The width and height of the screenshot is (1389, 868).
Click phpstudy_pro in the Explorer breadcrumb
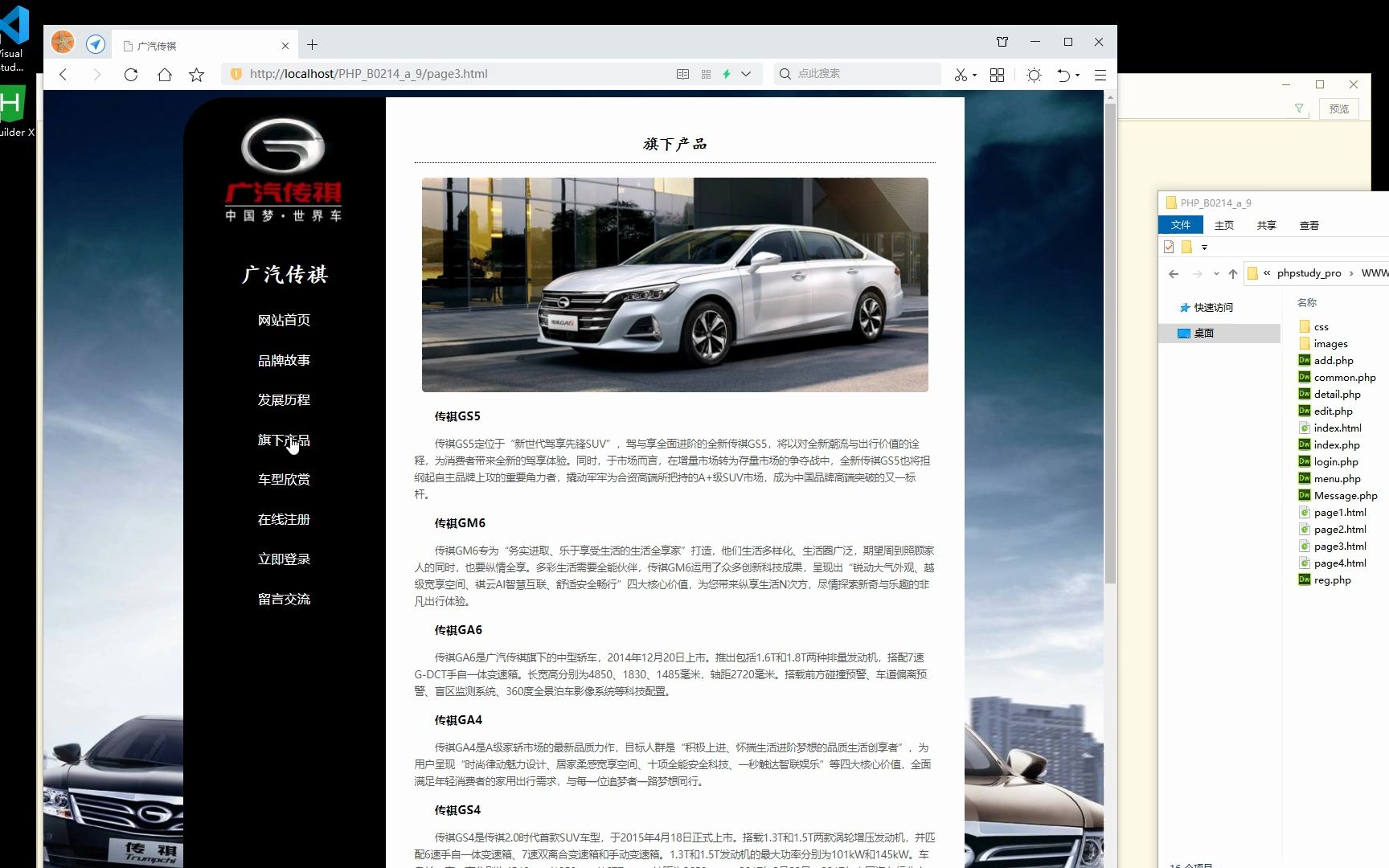(x=1309, y=273)
